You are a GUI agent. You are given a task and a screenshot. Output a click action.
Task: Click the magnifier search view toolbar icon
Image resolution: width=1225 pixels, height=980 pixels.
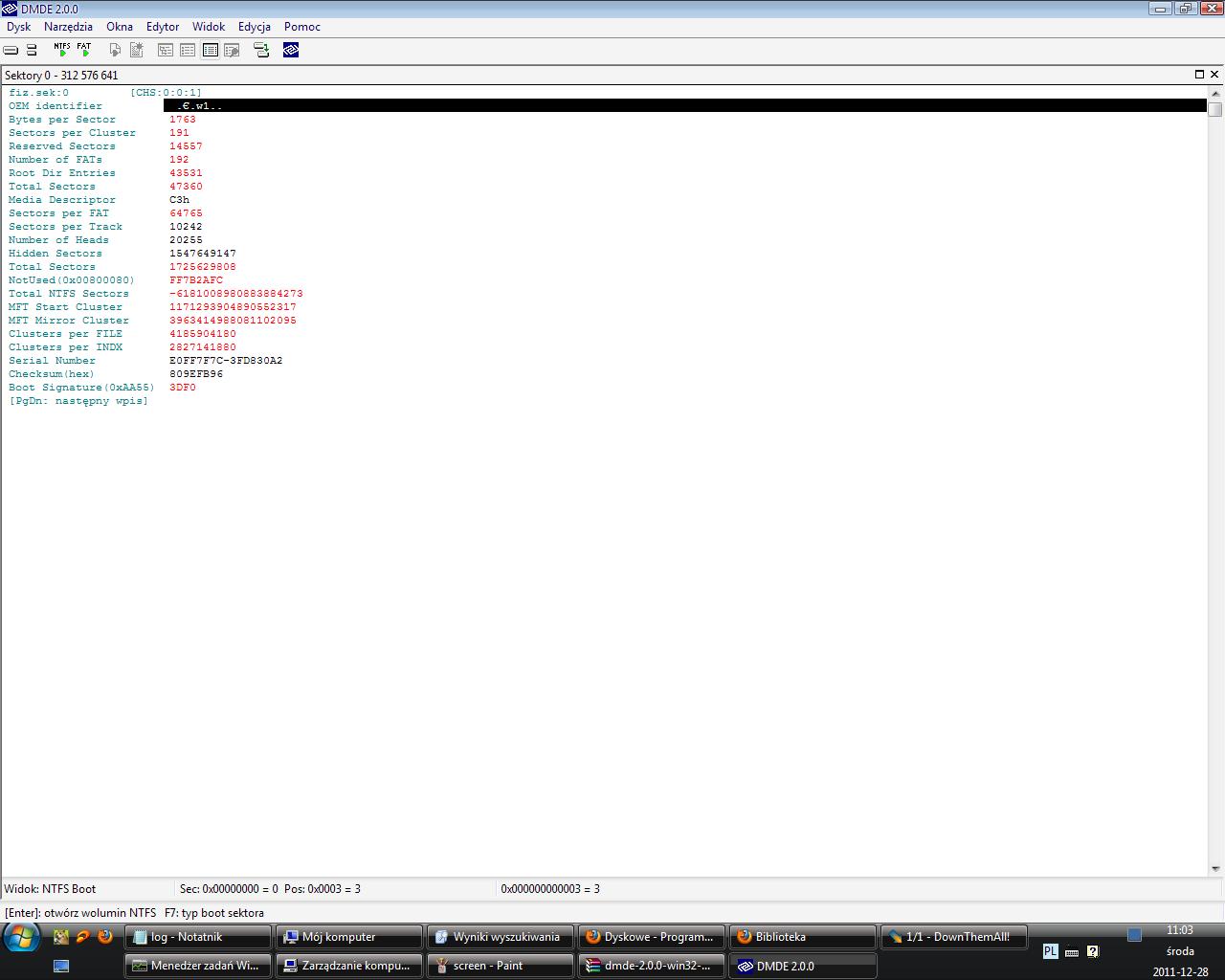[232, 50]
